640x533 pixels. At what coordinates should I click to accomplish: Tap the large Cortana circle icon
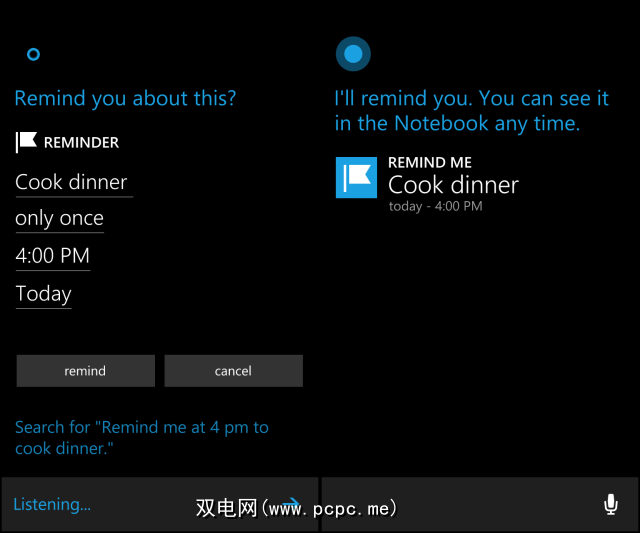(353, 54)
